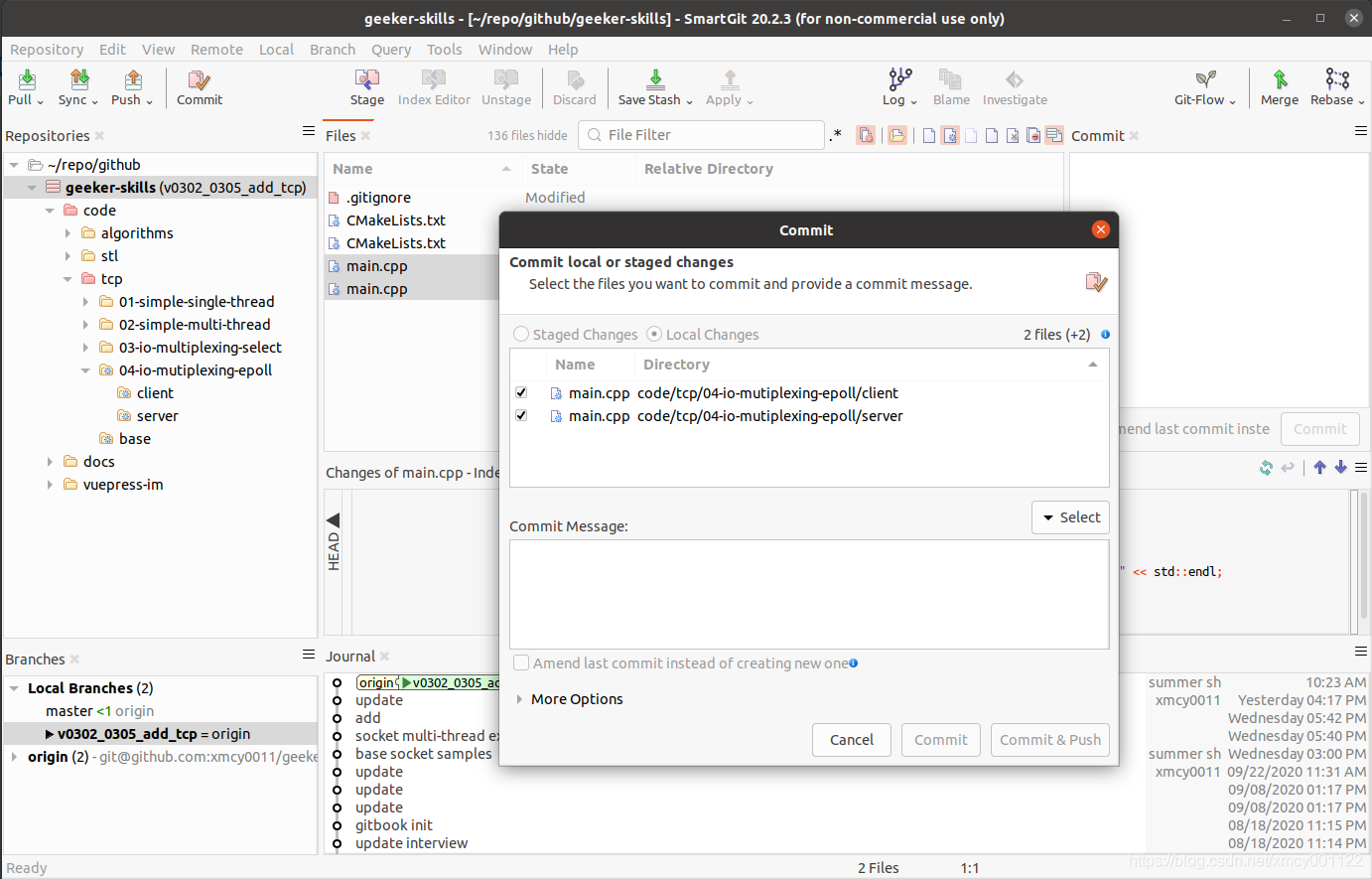Jump to next change with down arrow
This screenshot has height=879, width=1372.
click(1340, 468)
